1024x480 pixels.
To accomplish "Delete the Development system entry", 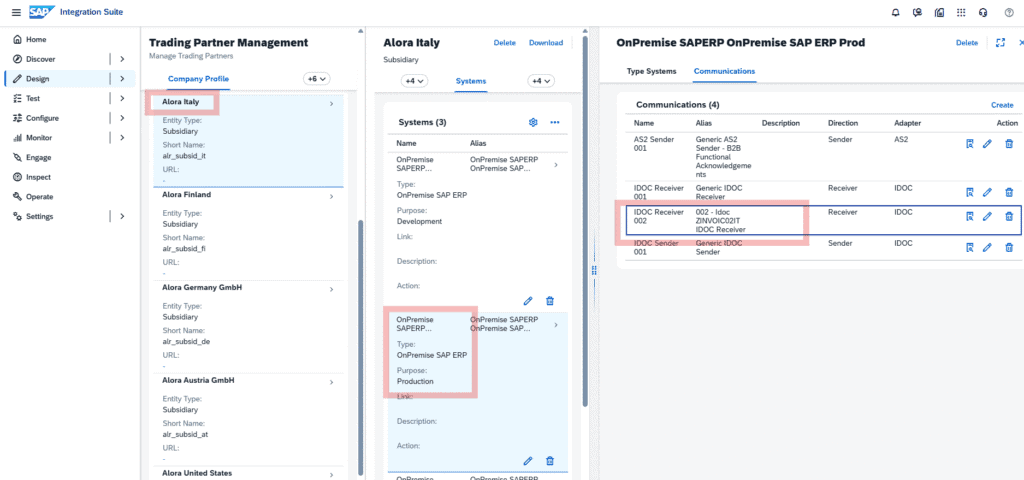I will click(x=550, y=300).
